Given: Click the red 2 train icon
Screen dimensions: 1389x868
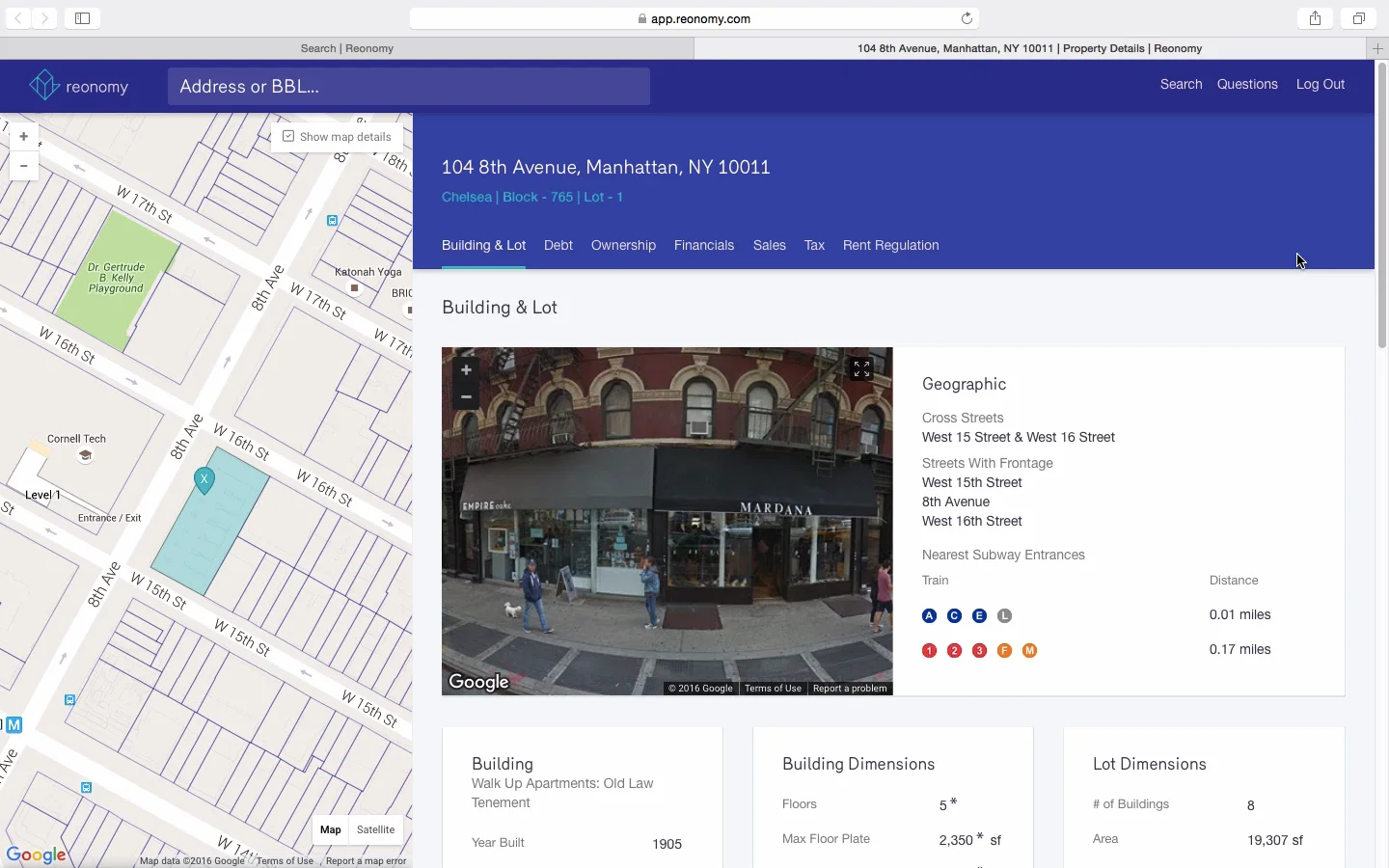Looking at the screenshot, I should click(954, 651).
